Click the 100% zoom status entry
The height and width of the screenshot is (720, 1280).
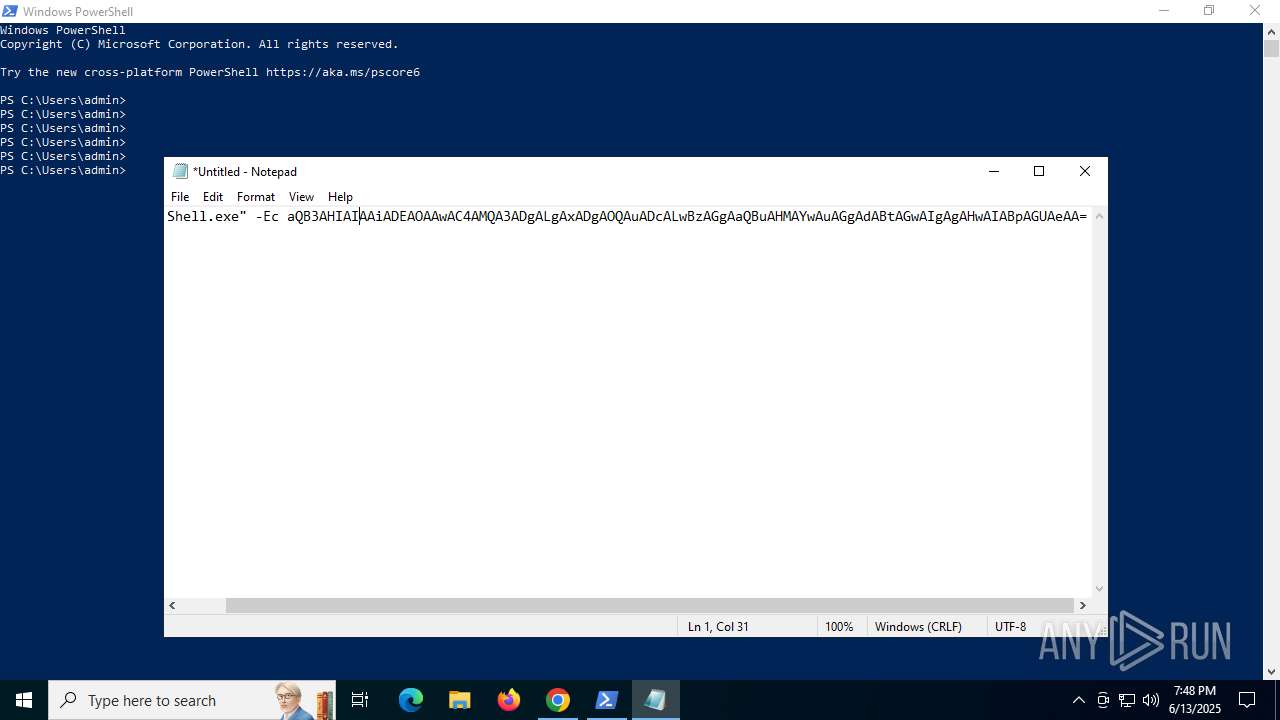coord(839,626)
